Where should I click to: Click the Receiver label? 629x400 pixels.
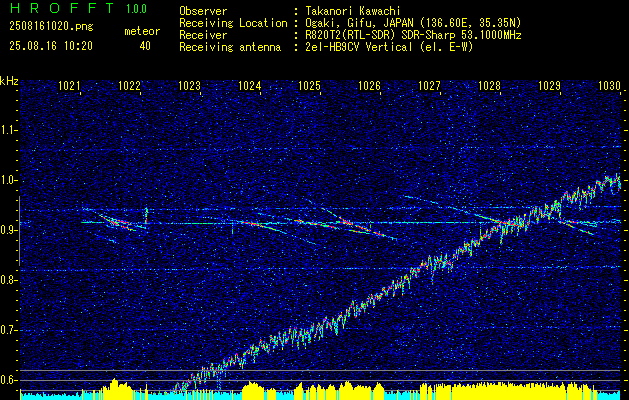(x=203, y=35)
